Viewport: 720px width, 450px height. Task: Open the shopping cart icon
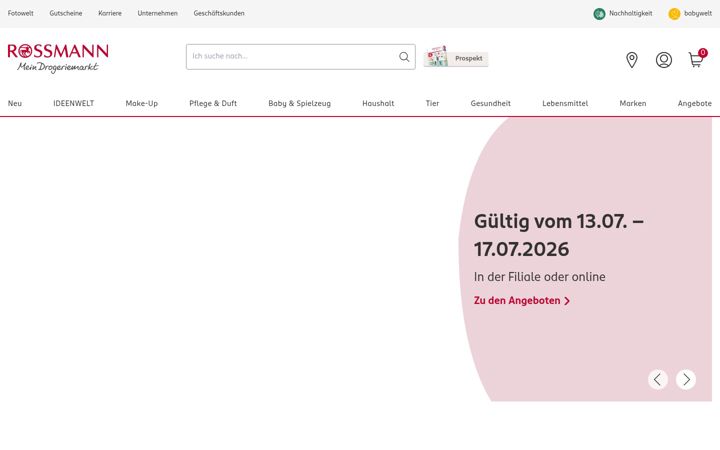coord(696,60)
